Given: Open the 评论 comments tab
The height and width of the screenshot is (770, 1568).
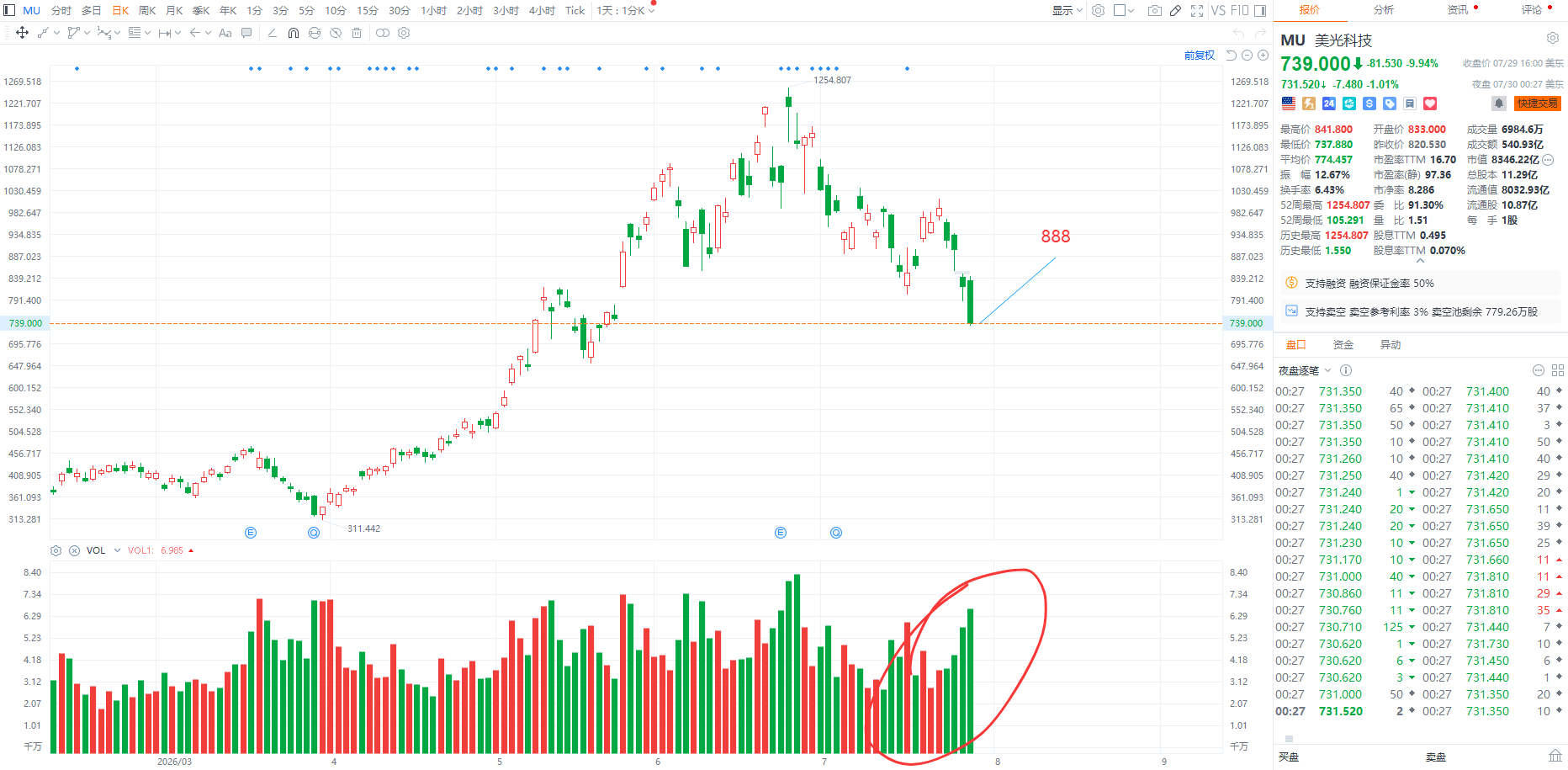Looking at the screenshot, I should (x=1532, y=10).
